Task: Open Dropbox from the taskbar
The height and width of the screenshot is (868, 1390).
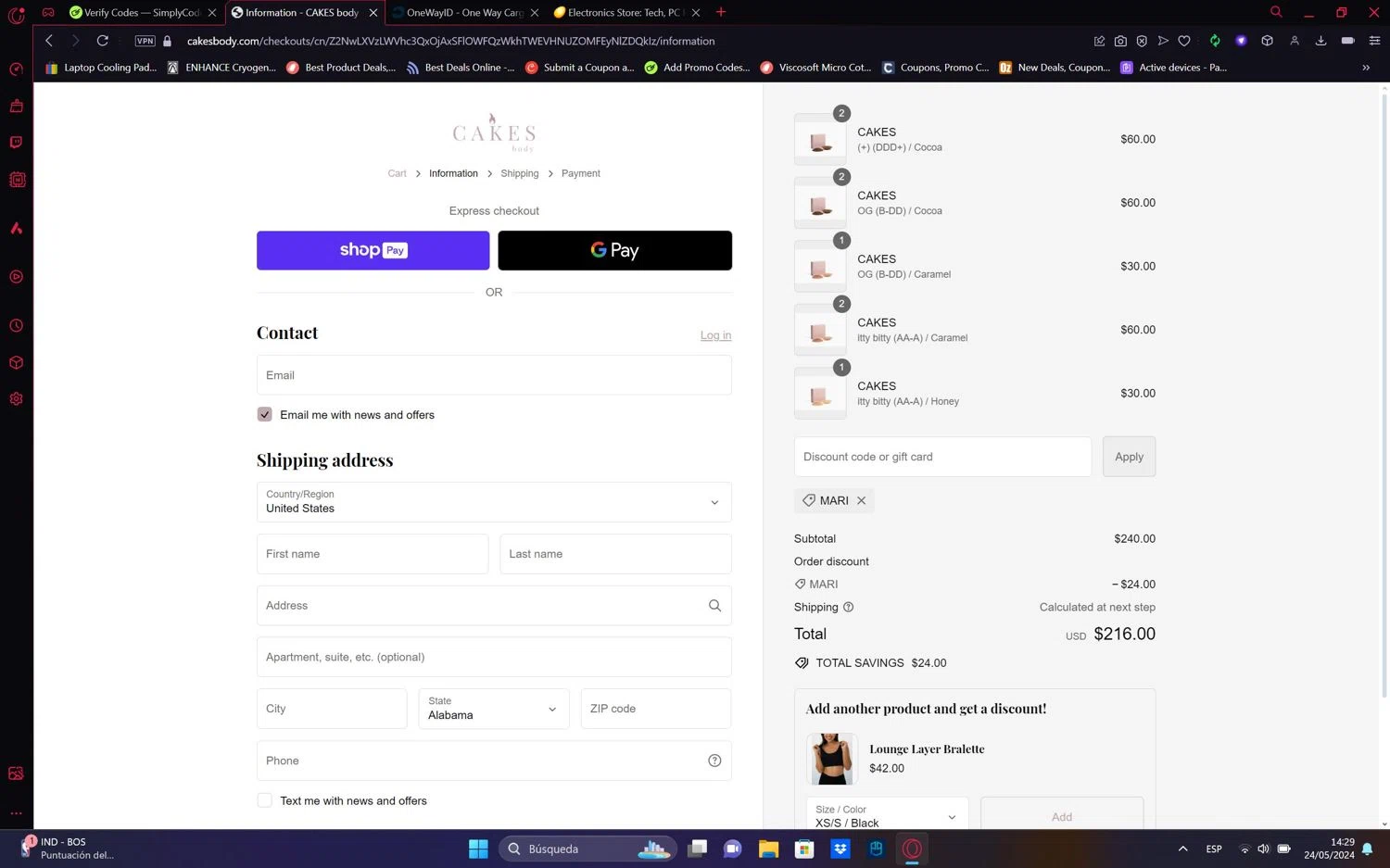Action: (840, 849)
